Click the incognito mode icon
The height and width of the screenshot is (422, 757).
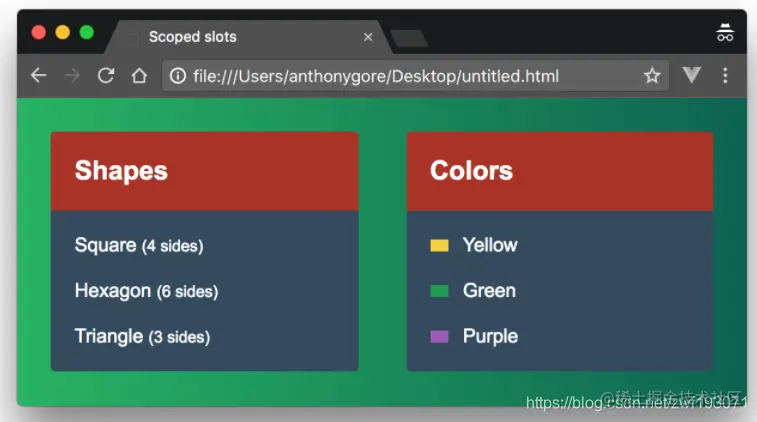(725, 32)
